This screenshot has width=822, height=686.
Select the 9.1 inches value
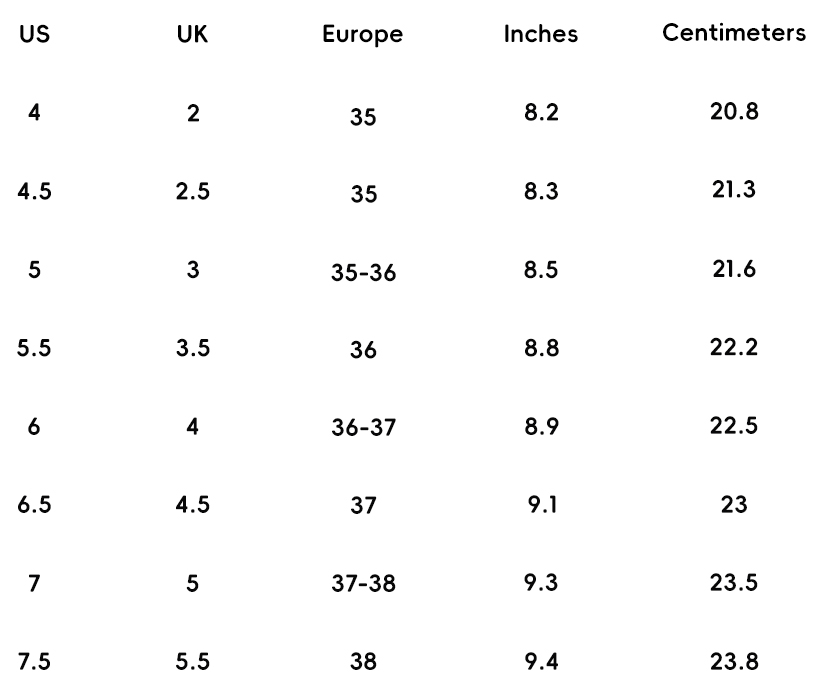click(541, 503)
